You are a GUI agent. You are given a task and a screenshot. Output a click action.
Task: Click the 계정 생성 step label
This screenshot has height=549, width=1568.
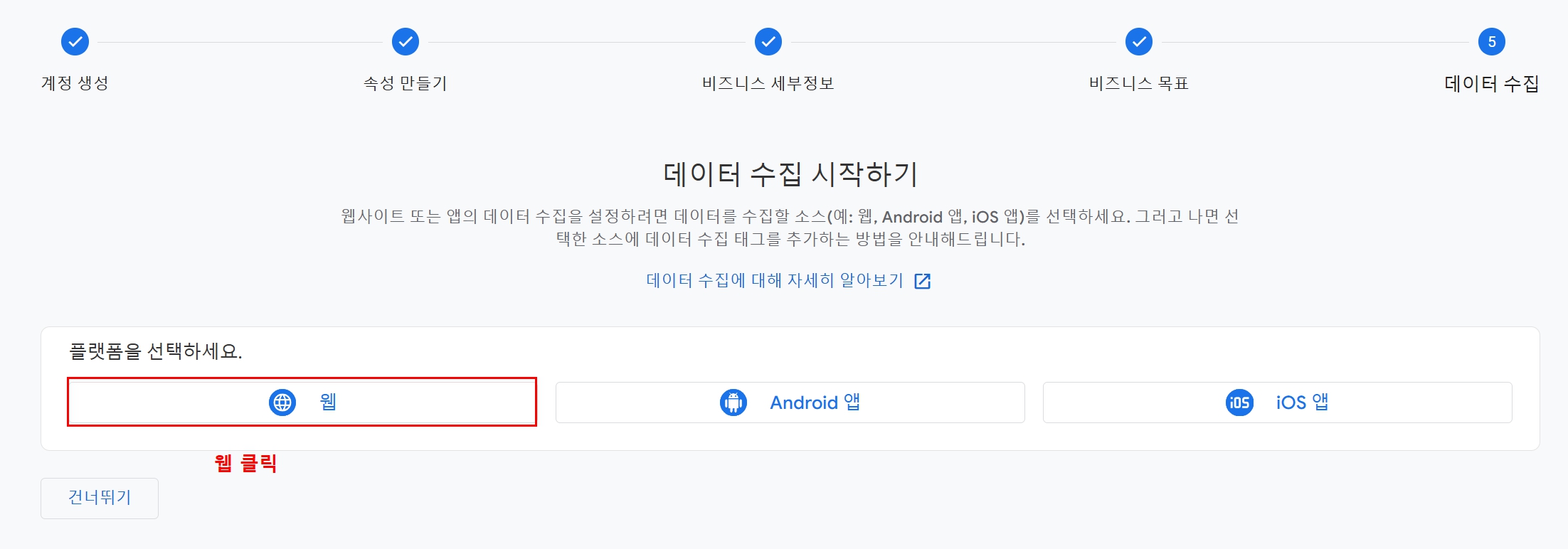[73, 84]
